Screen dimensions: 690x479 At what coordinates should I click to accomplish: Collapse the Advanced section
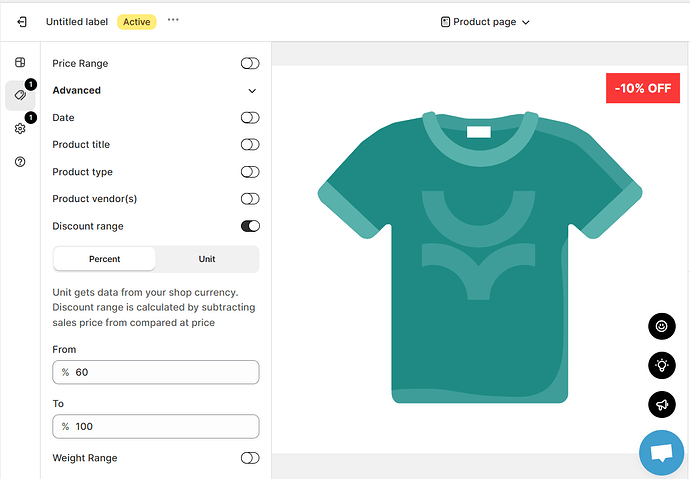252,91
